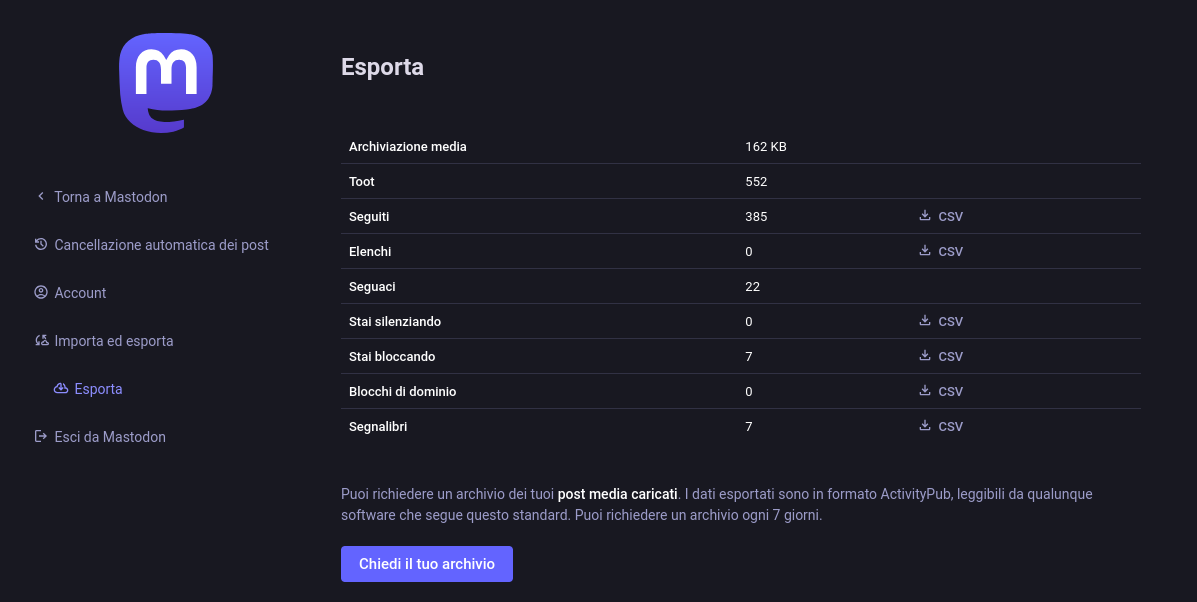Select the Esporta submenu item

coord(98,389)
